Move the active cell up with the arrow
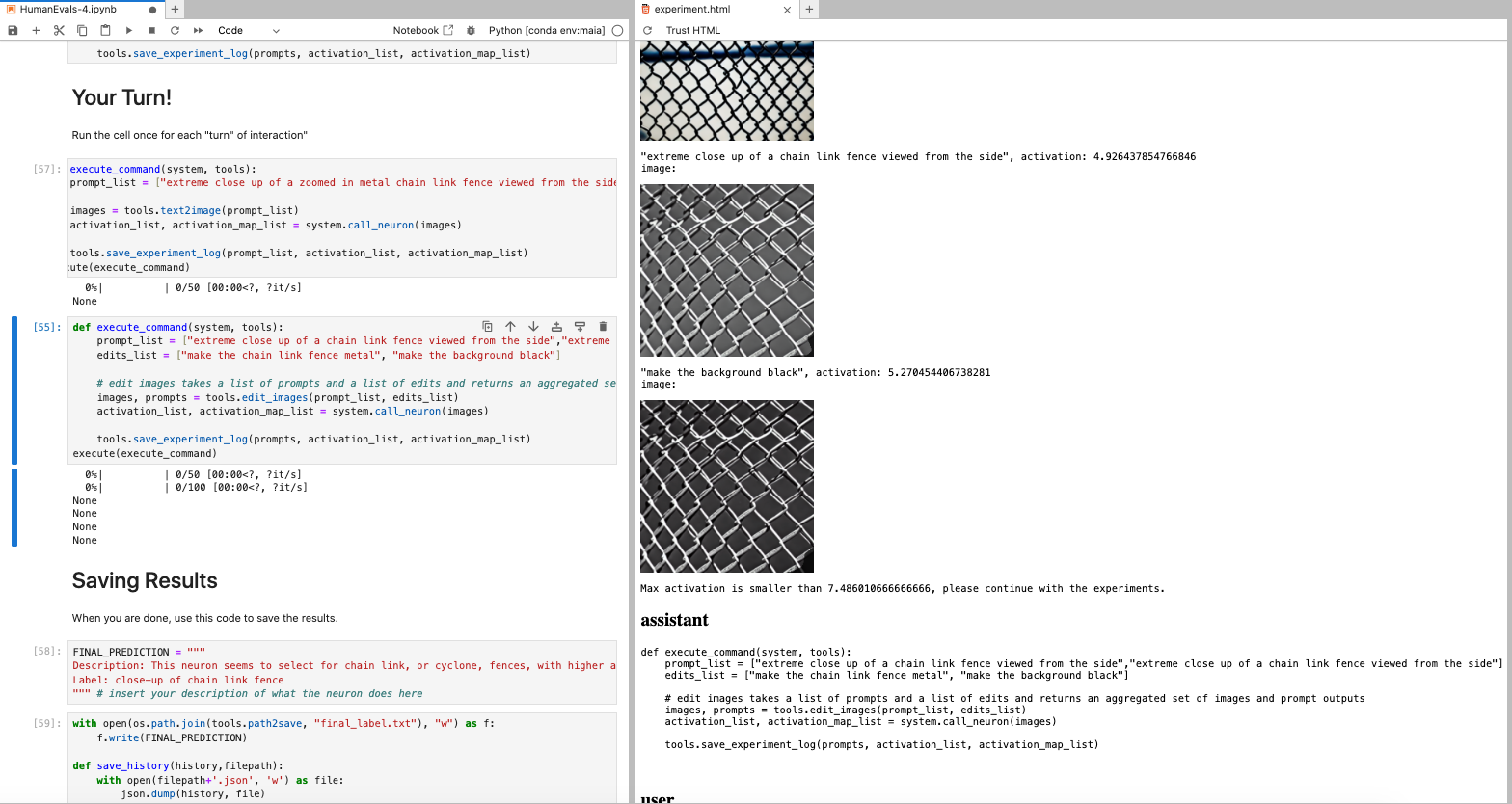The height and width of the screenshot is (804, 1512). click(510, 327)
